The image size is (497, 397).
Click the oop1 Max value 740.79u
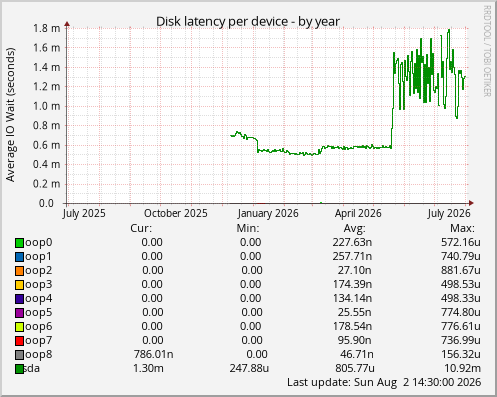click(x=461, y=256)
